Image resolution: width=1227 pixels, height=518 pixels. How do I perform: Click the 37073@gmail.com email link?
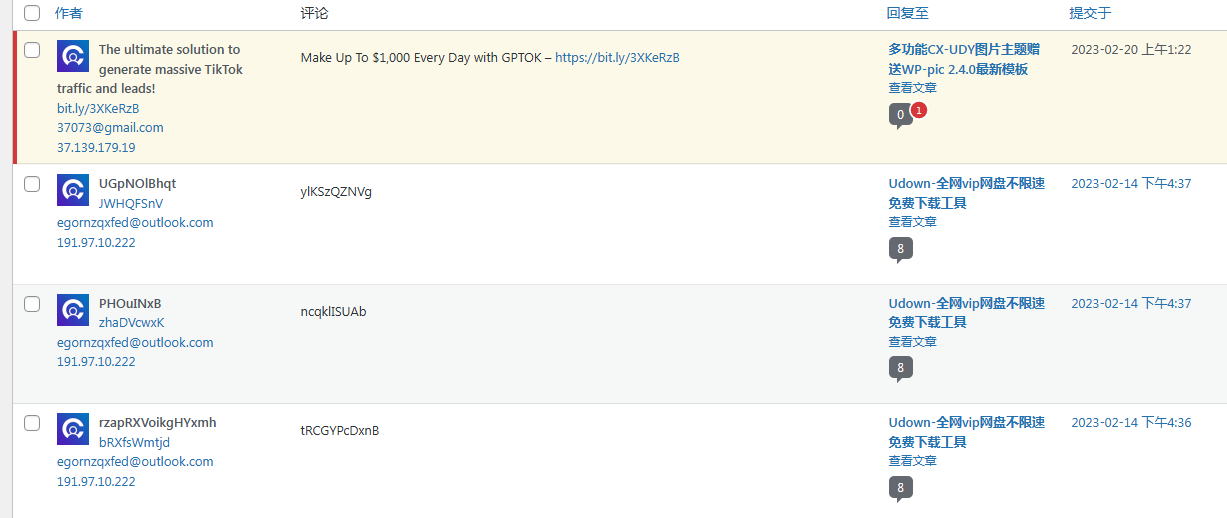tap(110, 128)
